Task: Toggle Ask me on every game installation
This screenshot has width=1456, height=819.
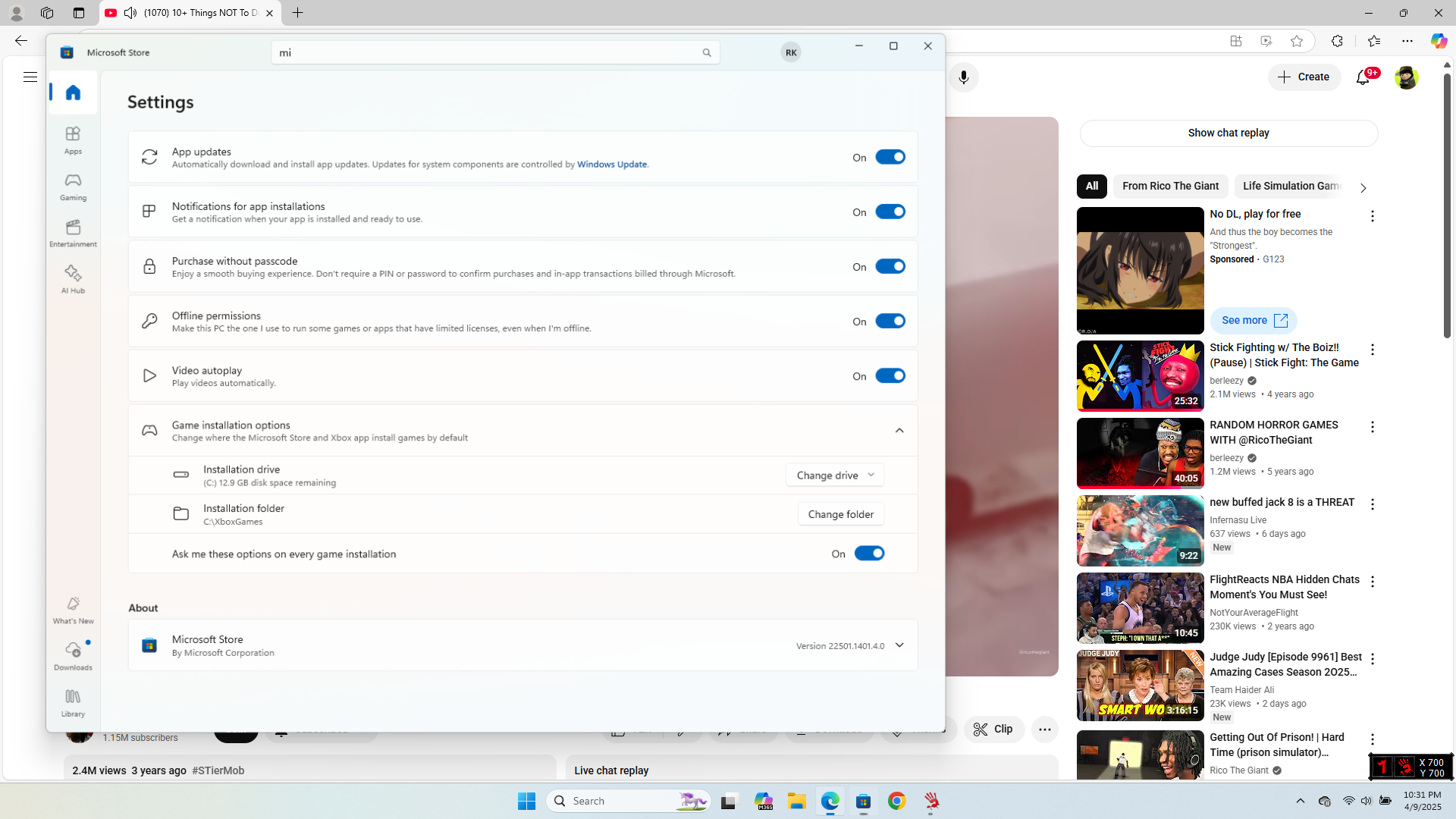Action: (869, 554)
